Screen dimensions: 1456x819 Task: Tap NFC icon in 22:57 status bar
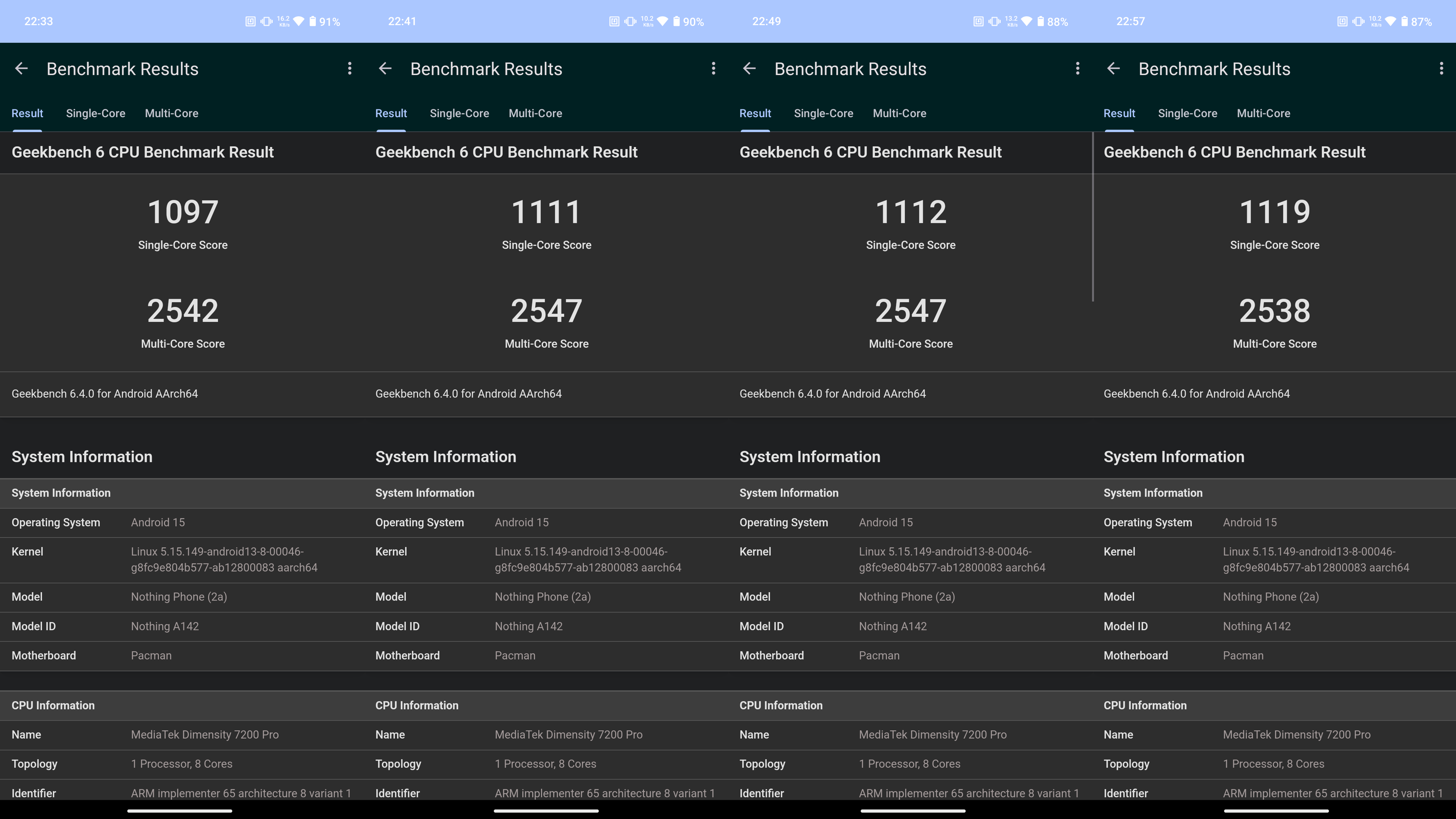1342,22
